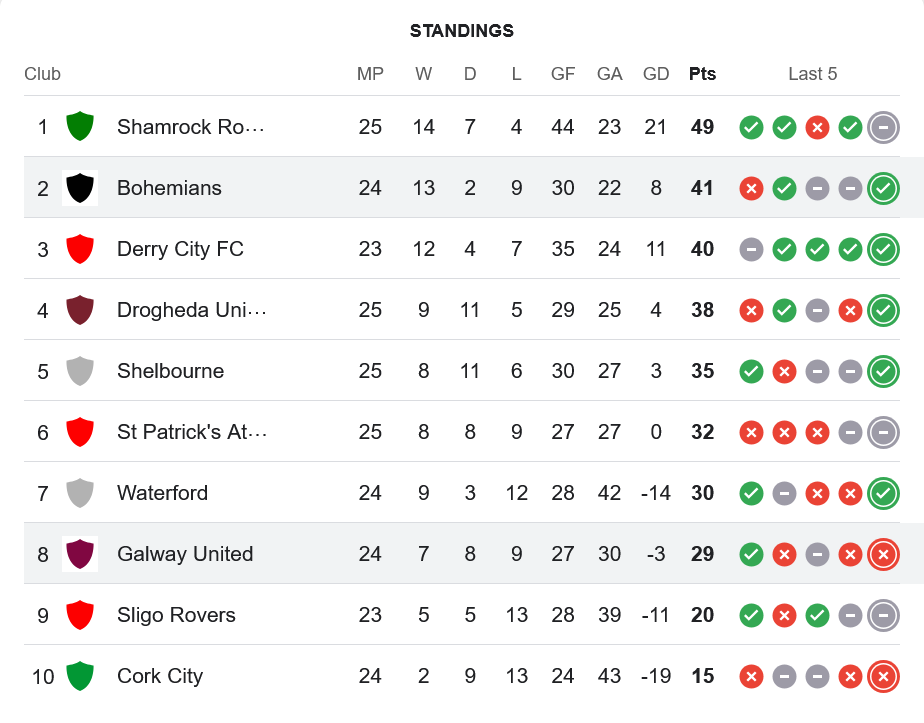
Task: Click Shamrock Rovers' latest draw icon
Action: point(882,127)
